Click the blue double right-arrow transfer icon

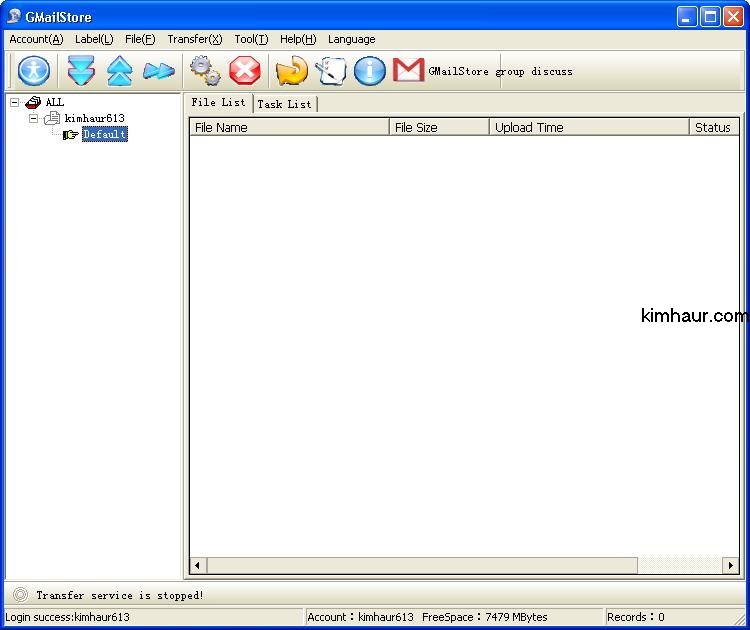[158, 71]
